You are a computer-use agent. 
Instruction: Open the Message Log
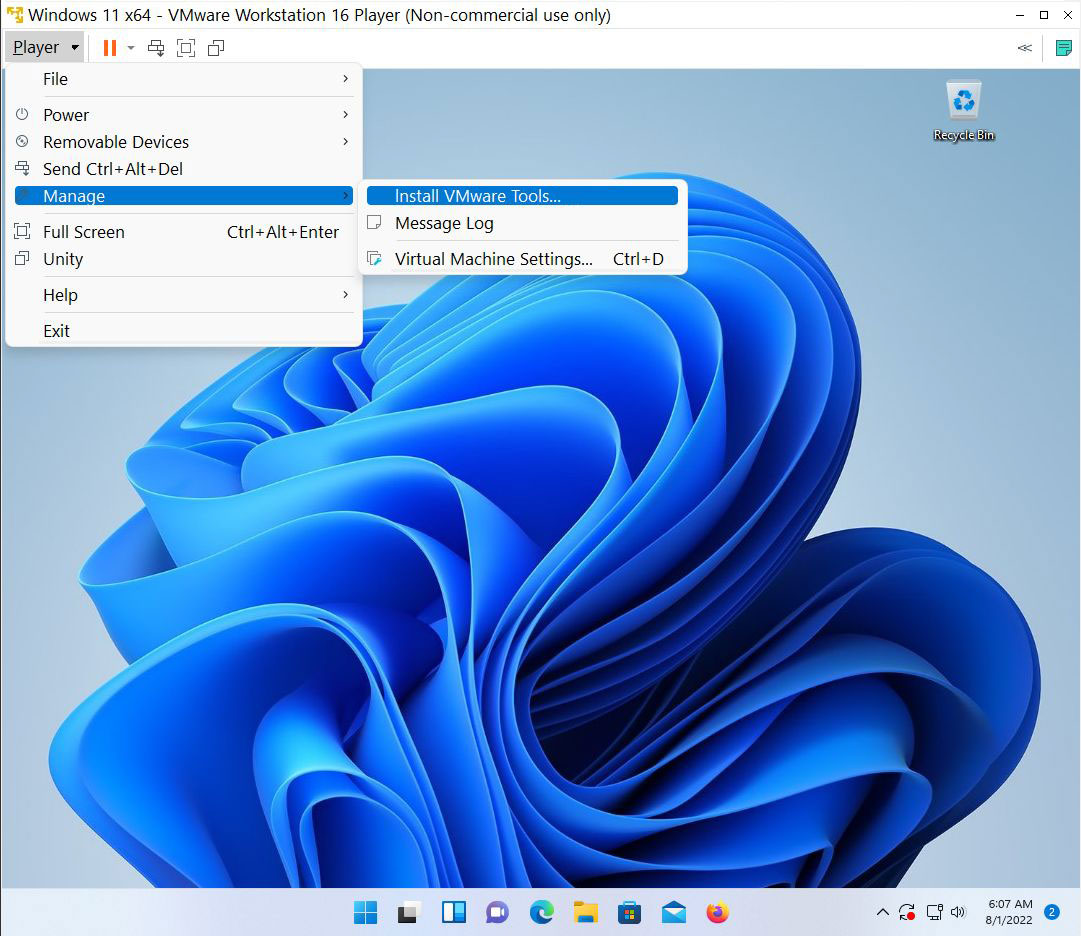[x=444, y=223]
